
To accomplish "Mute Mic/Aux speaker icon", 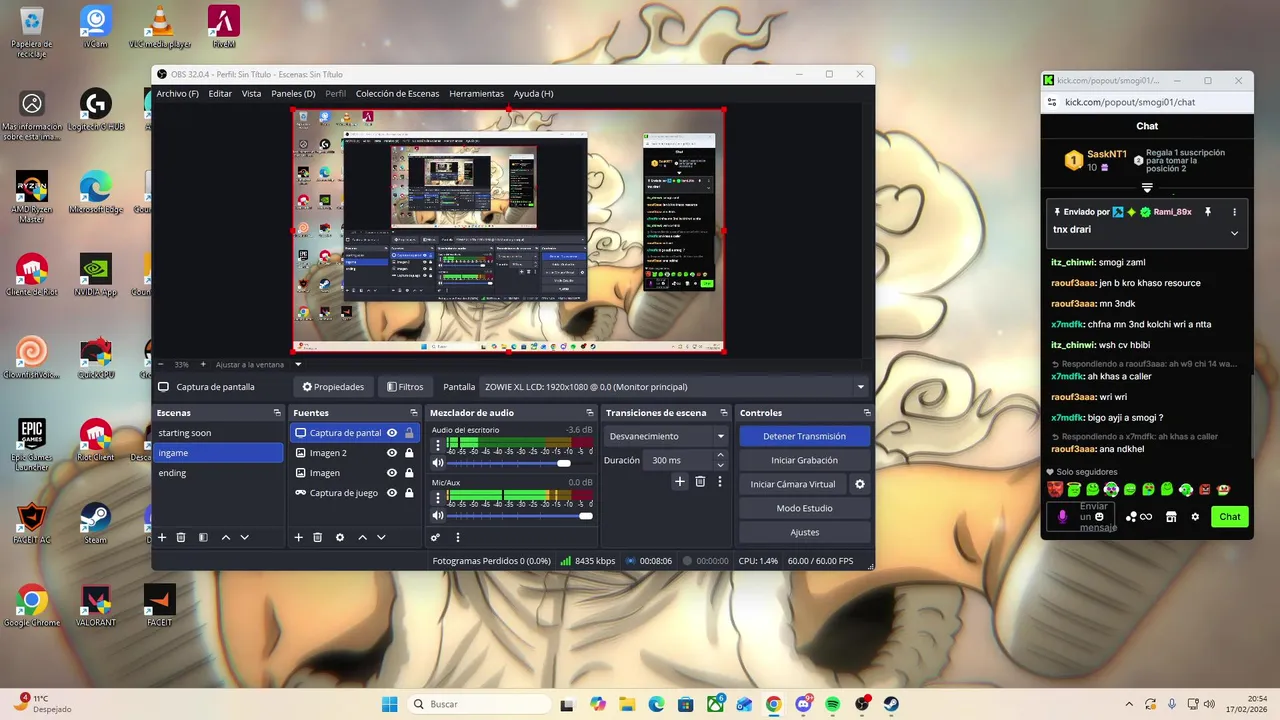I will pos(438,516).
